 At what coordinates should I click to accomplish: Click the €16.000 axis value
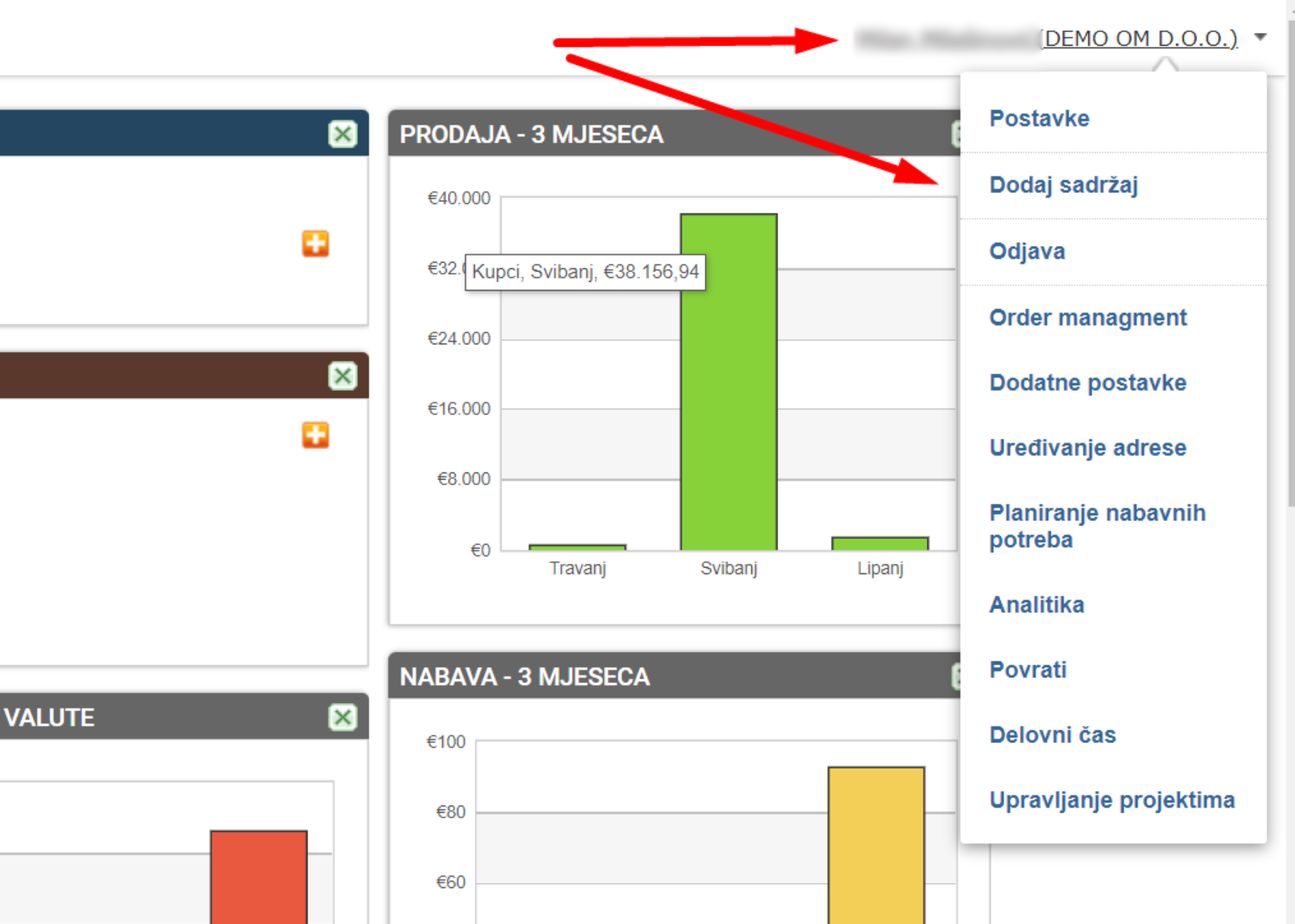click(459, 409)
